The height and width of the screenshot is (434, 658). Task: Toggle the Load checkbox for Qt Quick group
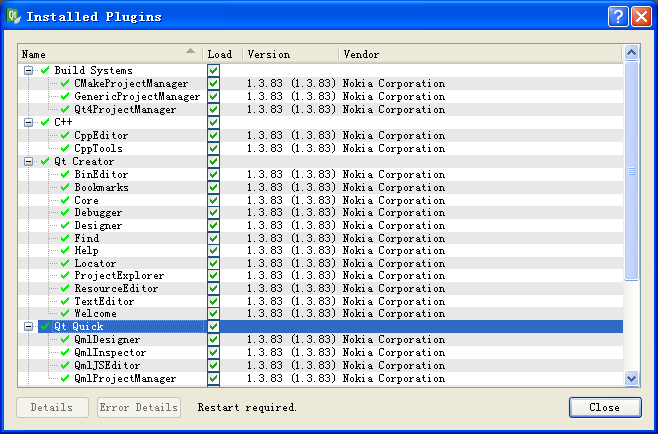pyautogui.click(x=213, y=326)
